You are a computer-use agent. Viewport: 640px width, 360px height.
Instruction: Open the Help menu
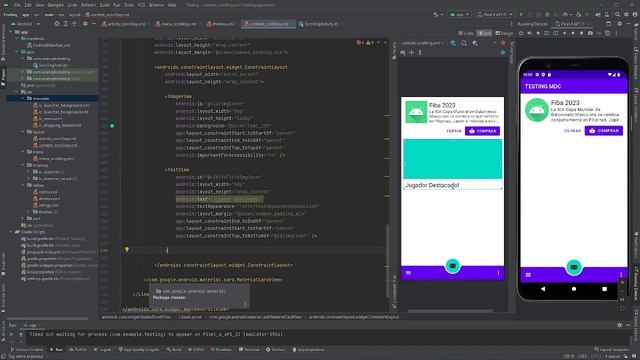[172, 5]
